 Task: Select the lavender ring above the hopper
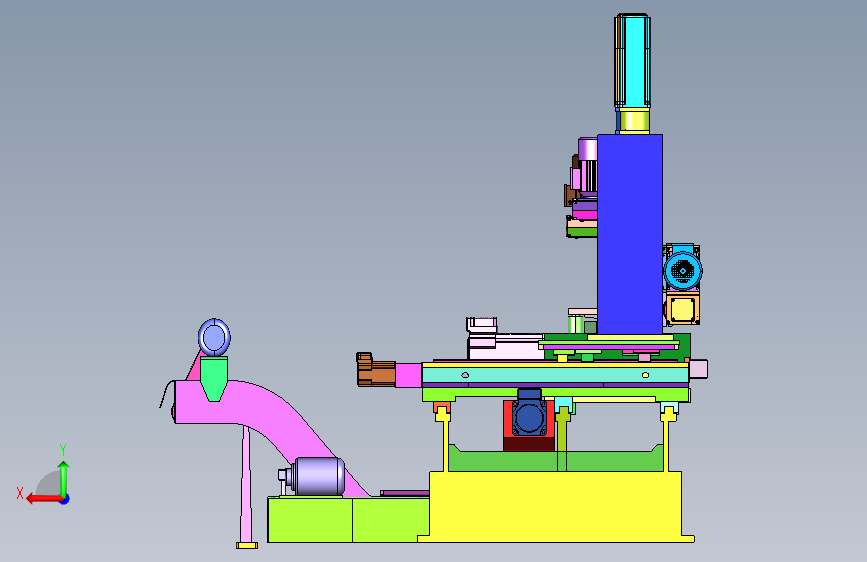pos(214,337)
